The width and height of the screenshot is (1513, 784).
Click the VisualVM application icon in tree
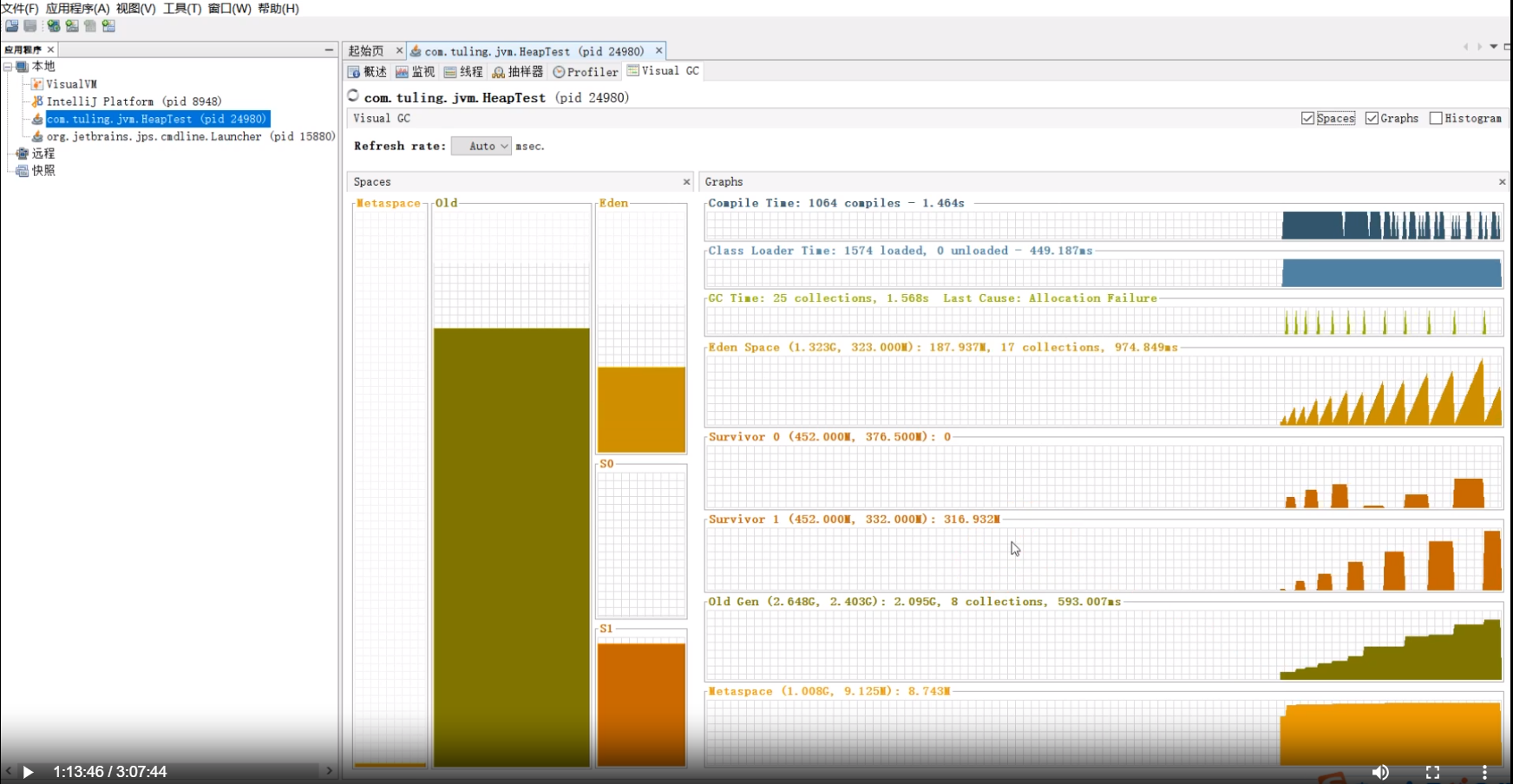point(37,84)
